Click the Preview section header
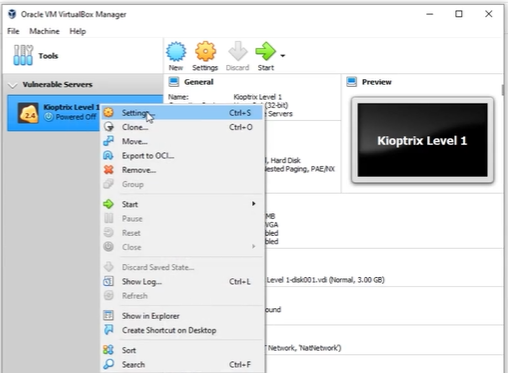 [377, 82]
